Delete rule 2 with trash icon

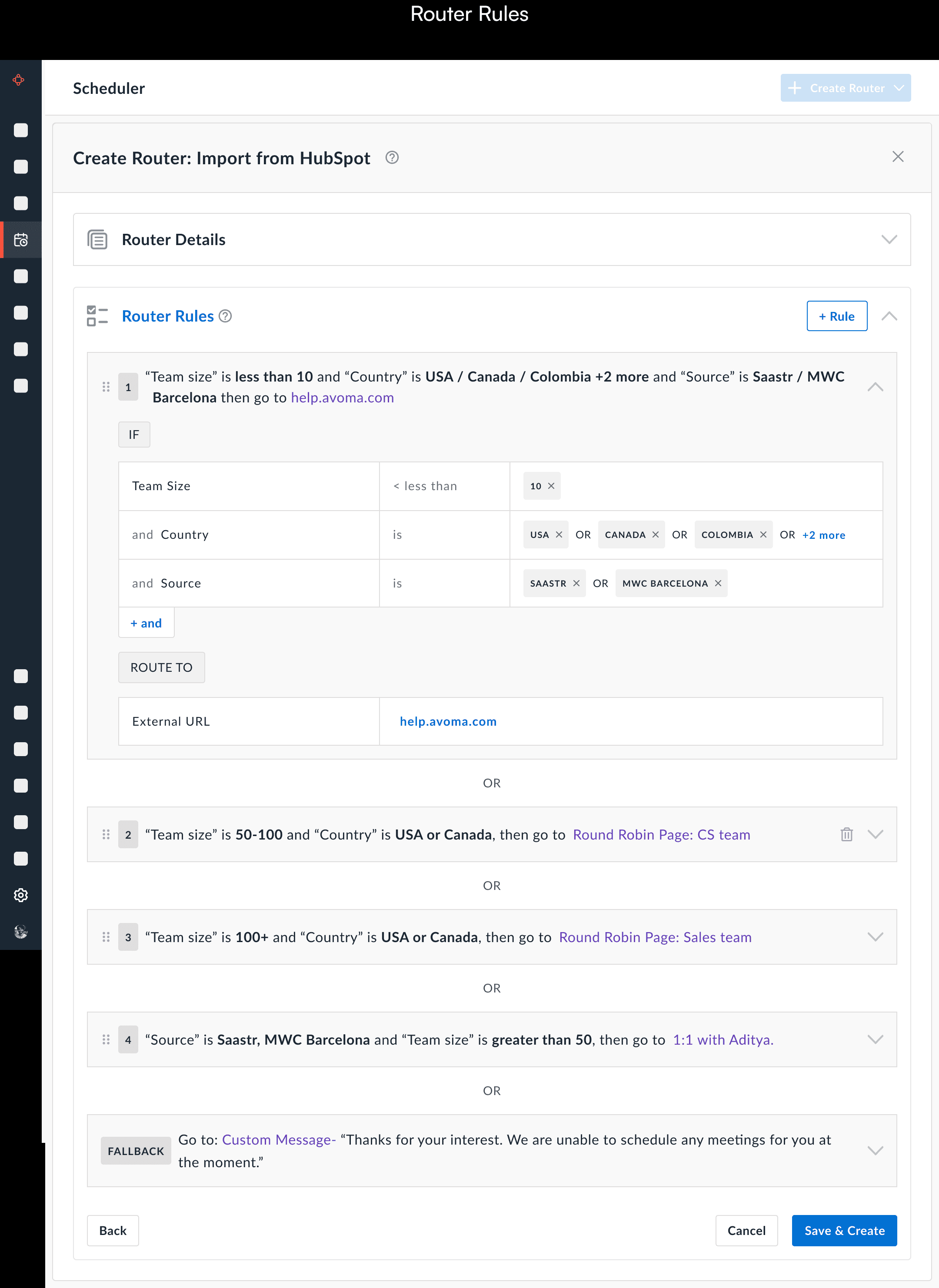click(x=846, y=834)
